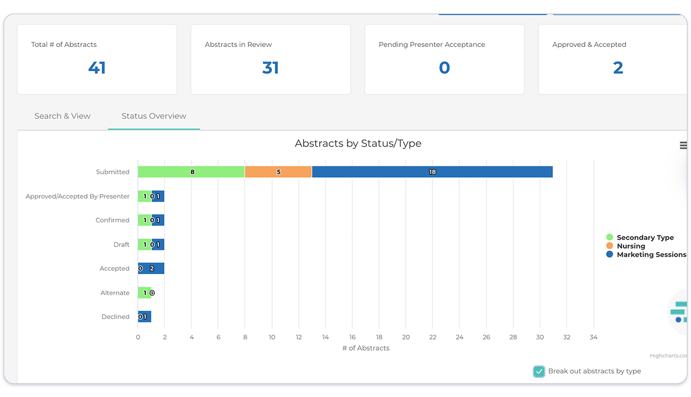Click the blue Confirmed bar segment
The height and width of the screenshot is (397, 691).
(158, 220)
